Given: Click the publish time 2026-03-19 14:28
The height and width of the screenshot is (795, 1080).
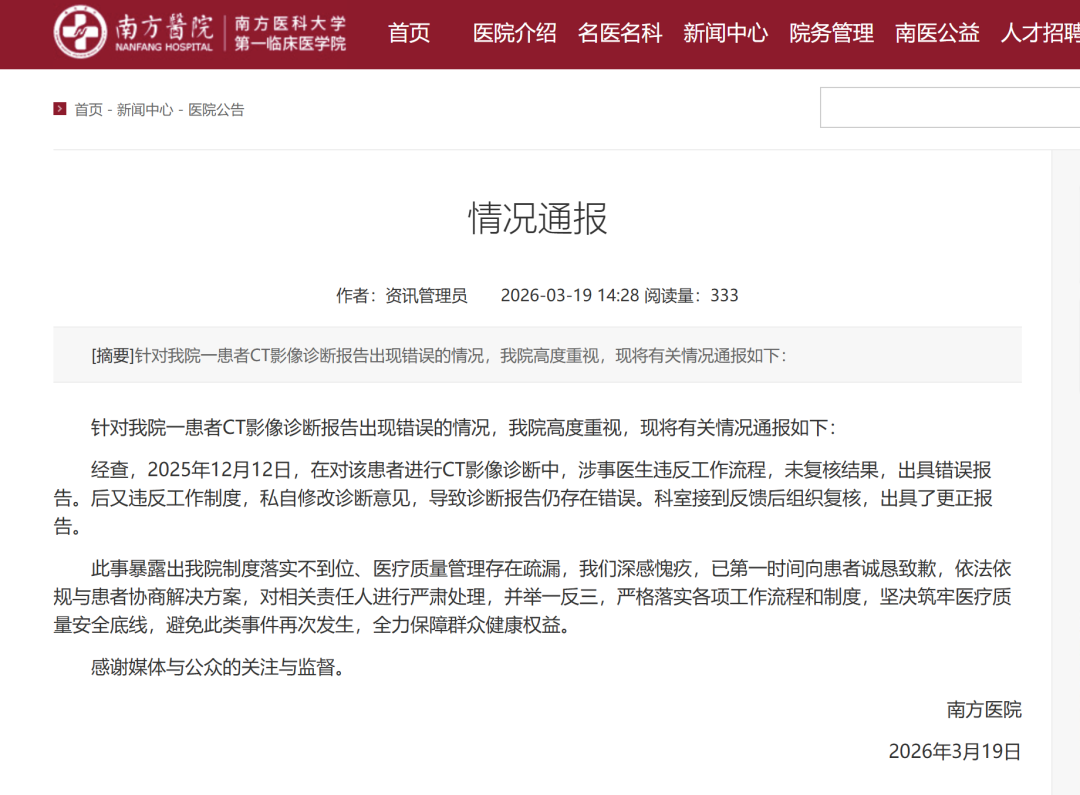Looking at the screenshot, I should point(569,295).
